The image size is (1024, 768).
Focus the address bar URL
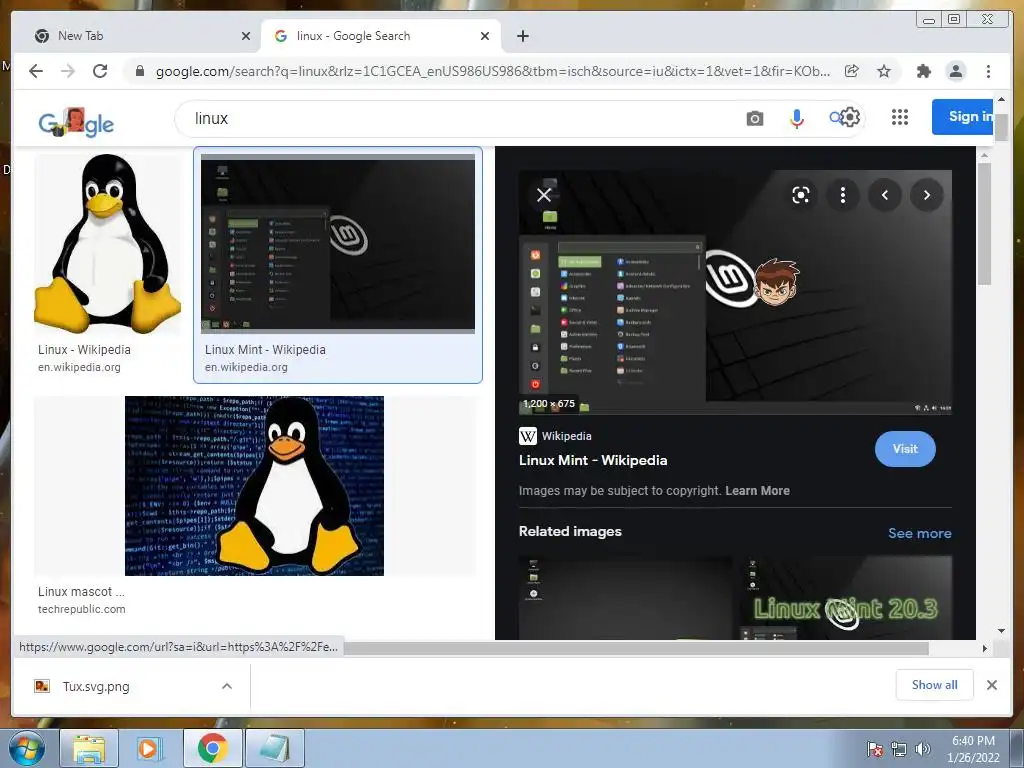(493, 71)
